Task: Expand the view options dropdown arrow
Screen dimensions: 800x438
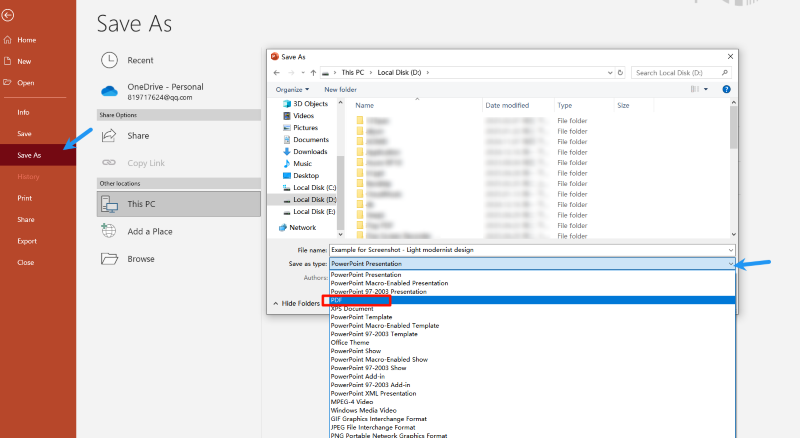Action: tap(706, 89)
